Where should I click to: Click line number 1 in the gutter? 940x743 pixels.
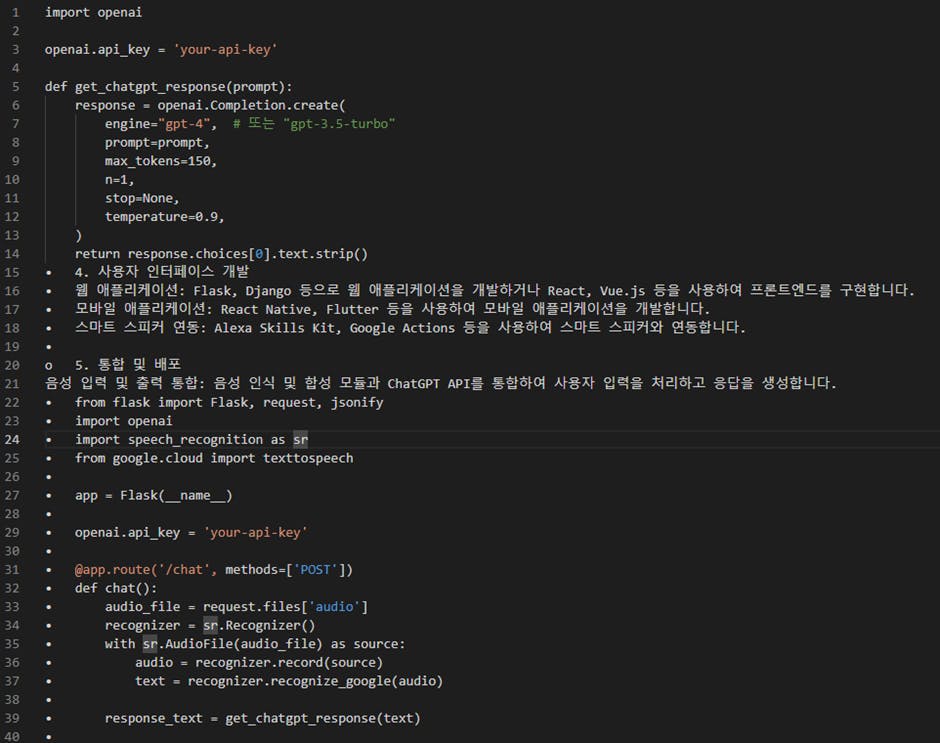point(16,13)
